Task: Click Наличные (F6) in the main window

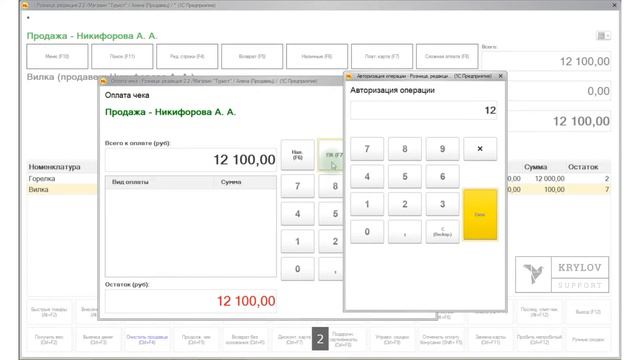Action: coord(317,56)
